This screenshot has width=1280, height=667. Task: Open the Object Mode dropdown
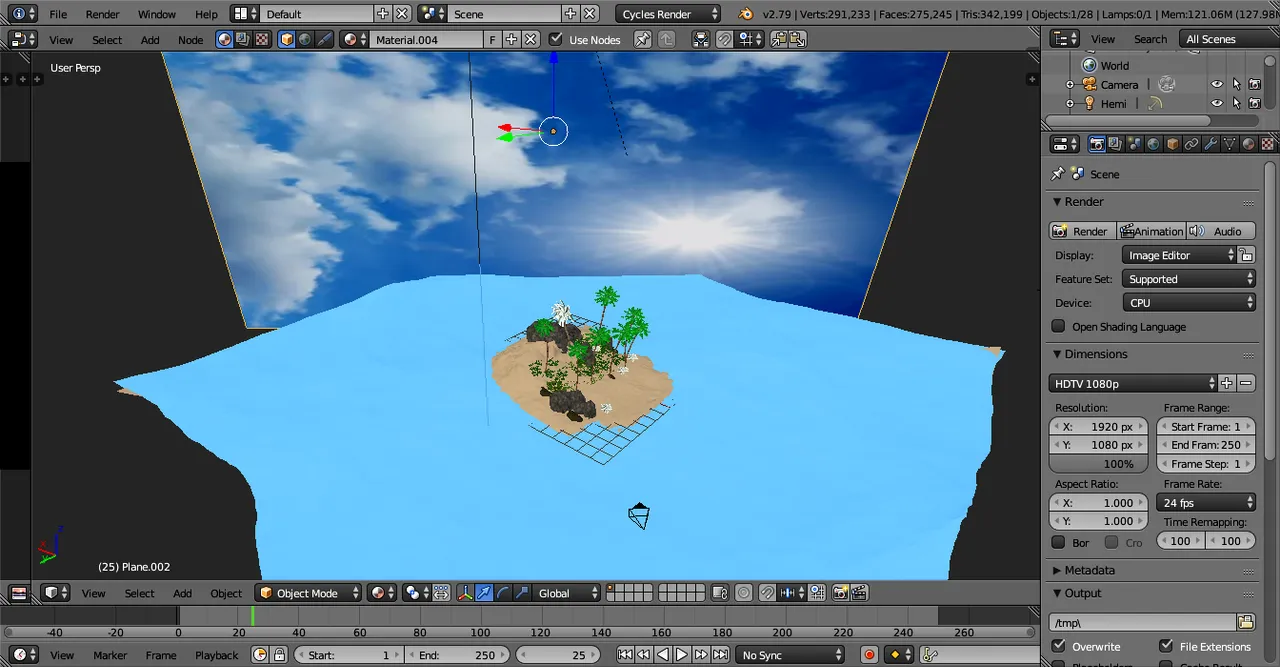[307, 593]
